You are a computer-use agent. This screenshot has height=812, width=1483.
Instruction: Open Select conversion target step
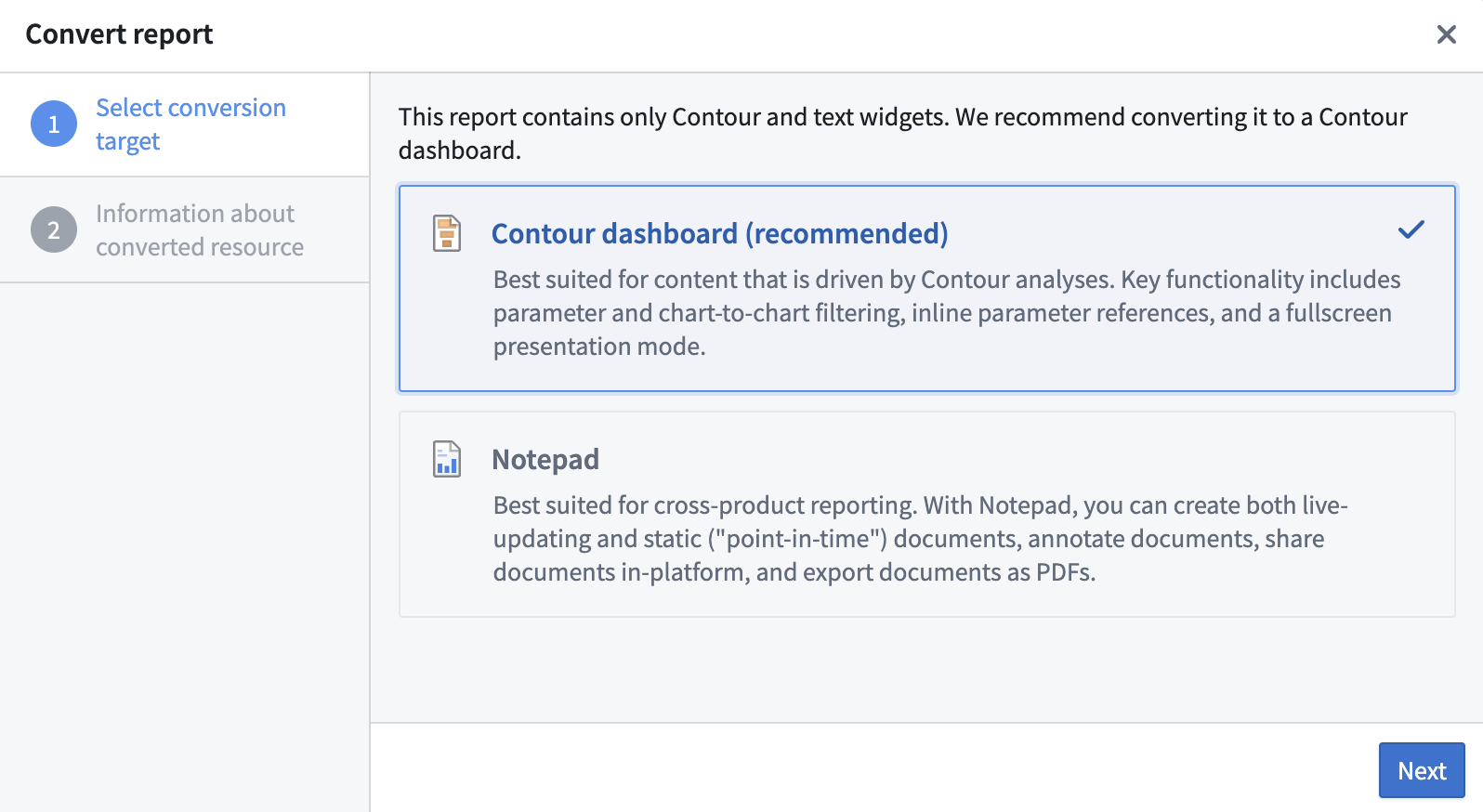click(x=185, y=124)
